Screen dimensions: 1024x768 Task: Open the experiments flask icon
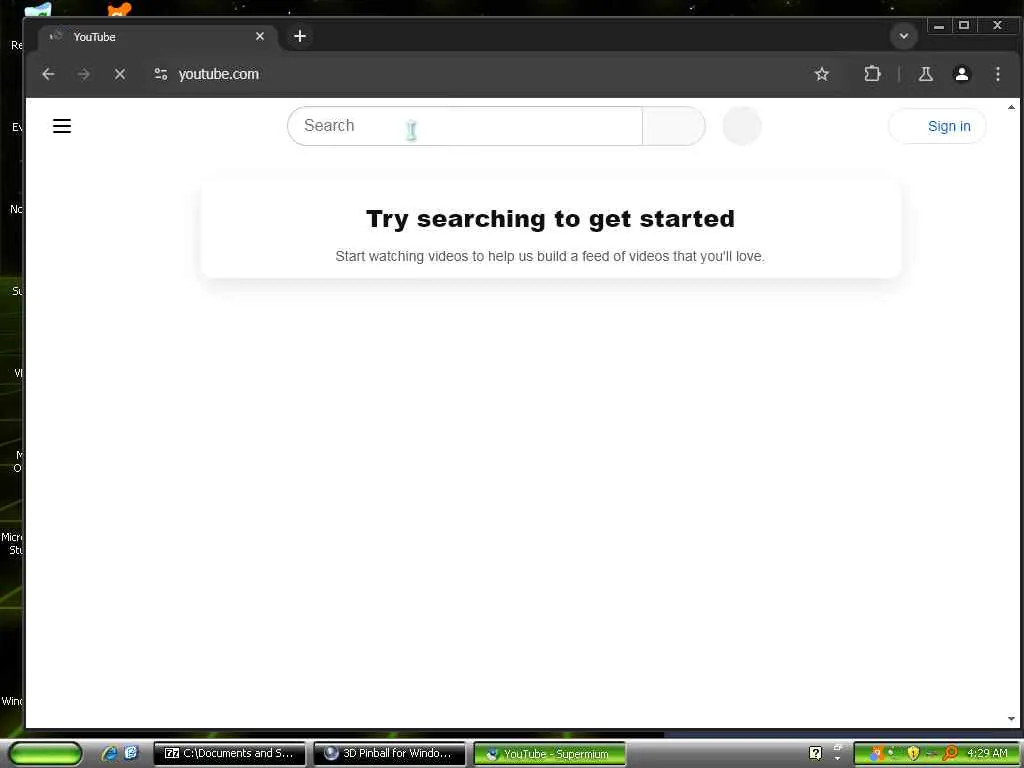[926, 74]
